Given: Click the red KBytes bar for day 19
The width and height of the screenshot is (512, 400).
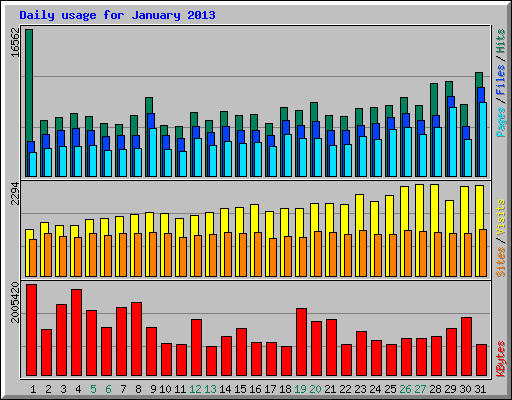Looking at the screenshot, I should 301,342.
